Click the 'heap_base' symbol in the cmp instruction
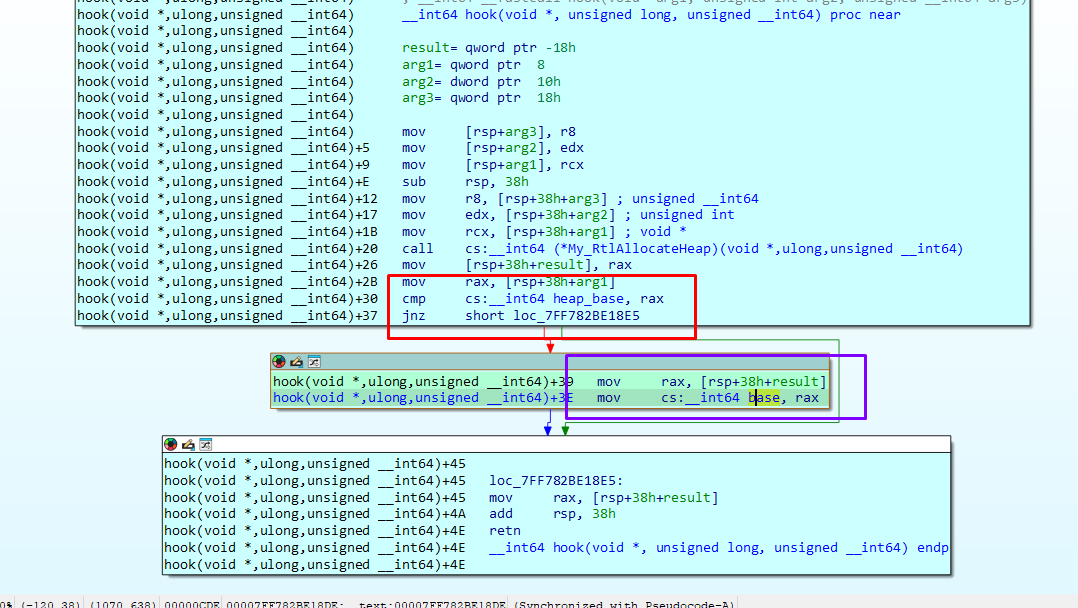Image resolution: width=1078 pixels, height=608 pixels. 588,298
